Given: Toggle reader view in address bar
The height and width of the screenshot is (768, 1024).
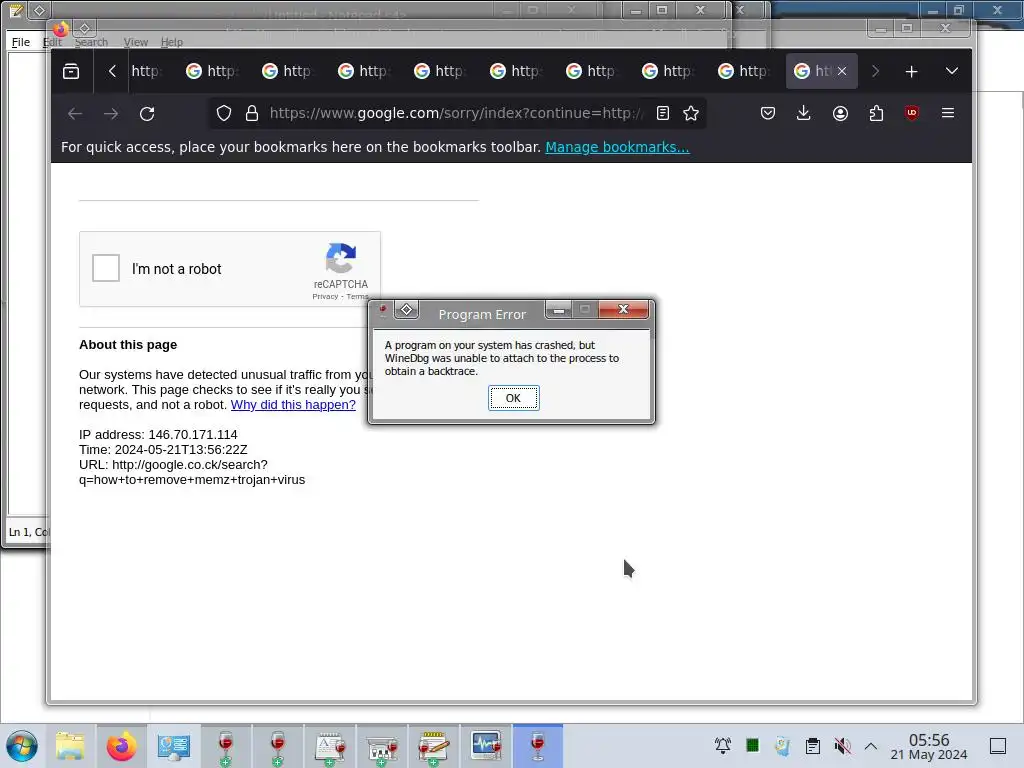Looking at the screenshot, I should coord(663,114).
